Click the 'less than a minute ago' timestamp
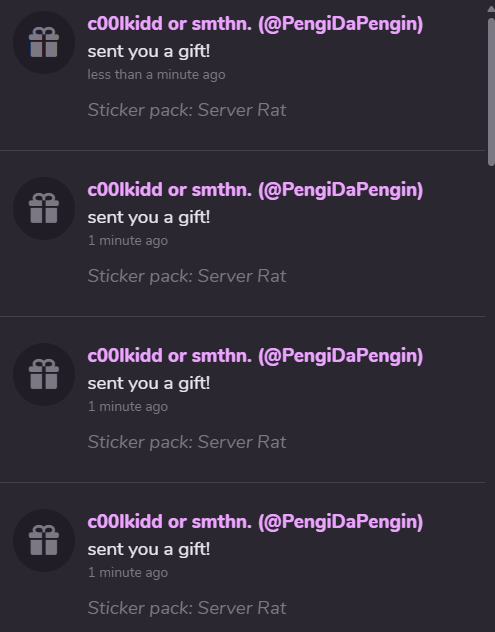Image resolution: width=495 pixels, height=632 pixels. (x=156, y=75)
